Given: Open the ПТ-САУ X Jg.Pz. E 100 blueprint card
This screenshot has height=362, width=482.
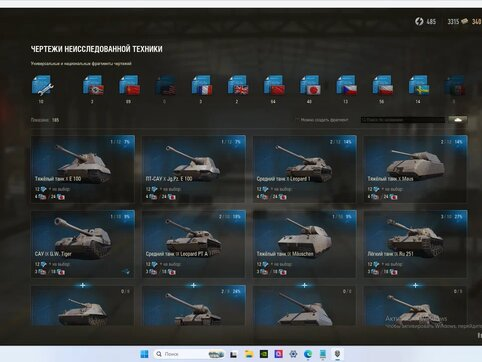Looking at the screenshot, I should coord(194,169).
